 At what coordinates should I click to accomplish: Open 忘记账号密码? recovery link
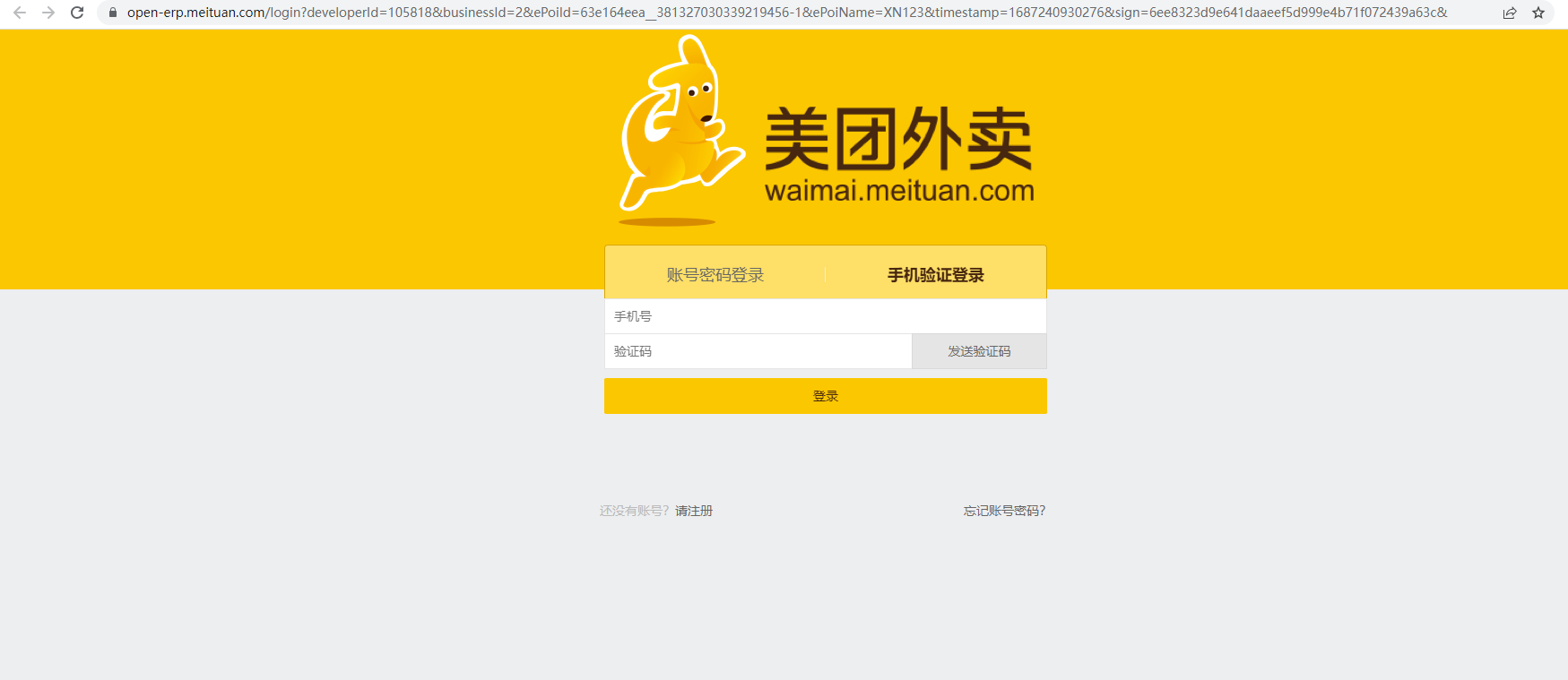pyautogui.click(x=1005, y=511)
